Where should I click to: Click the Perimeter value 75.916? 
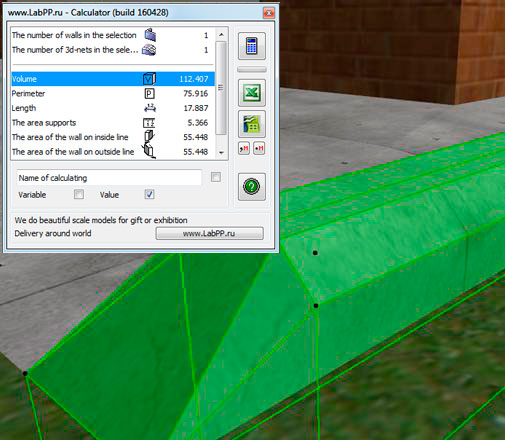pyautogui.click(x=196, y=94)
